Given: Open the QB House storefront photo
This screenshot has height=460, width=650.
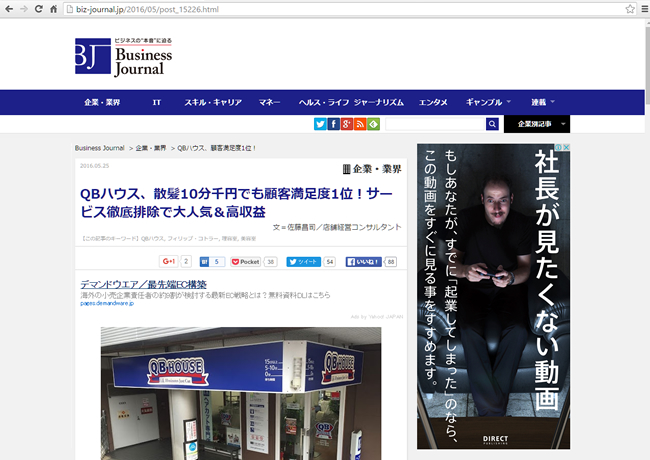Looking at the screenshot, I should click(240, 392).
